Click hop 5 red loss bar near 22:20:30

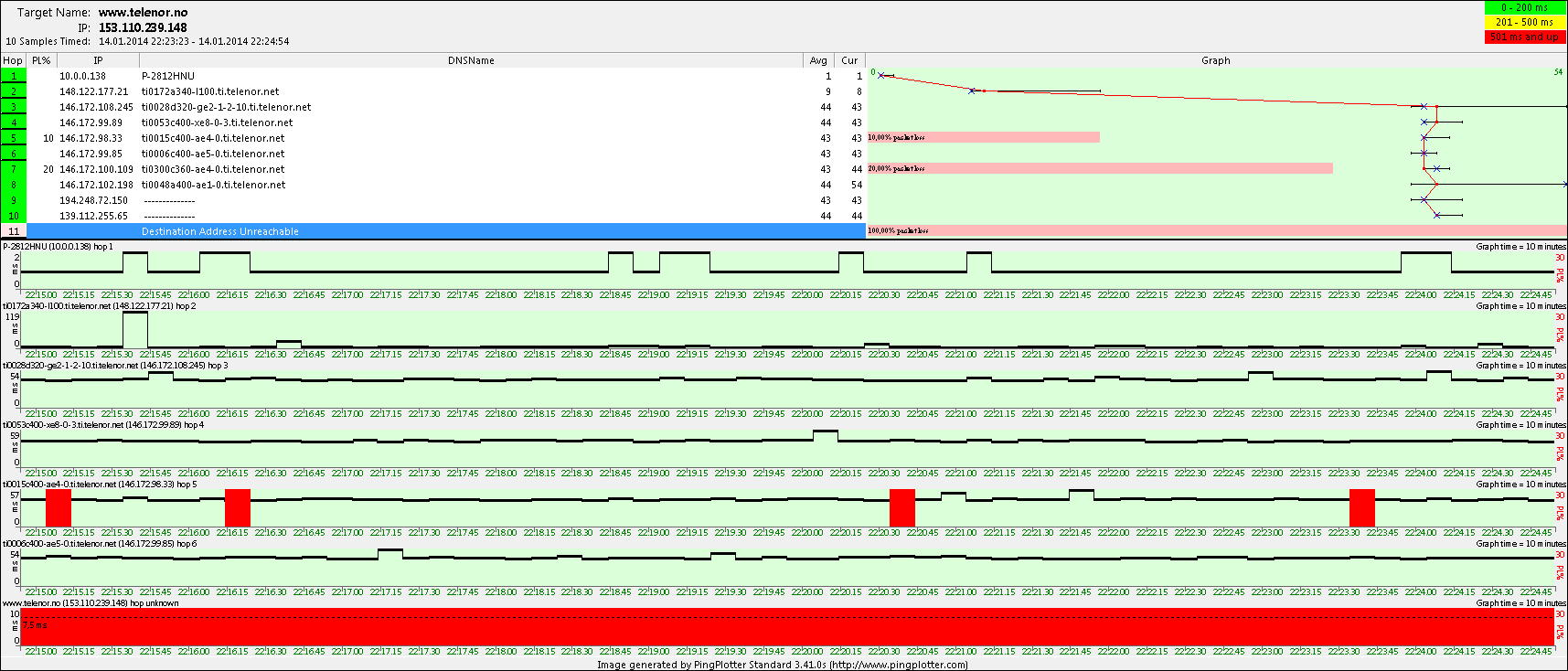coord(902,508)
